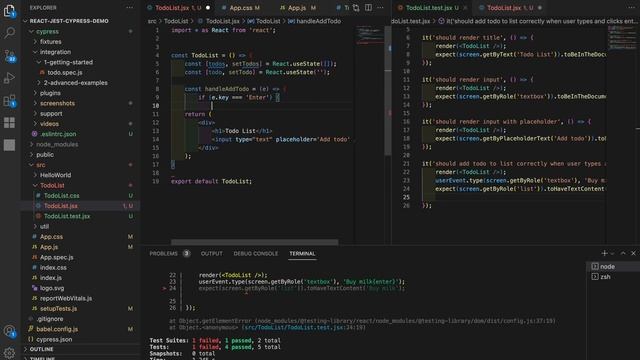Viewport: 640px width, 360px height.
Task: Add a new terminal with plus icon
Action: [604, 253]
